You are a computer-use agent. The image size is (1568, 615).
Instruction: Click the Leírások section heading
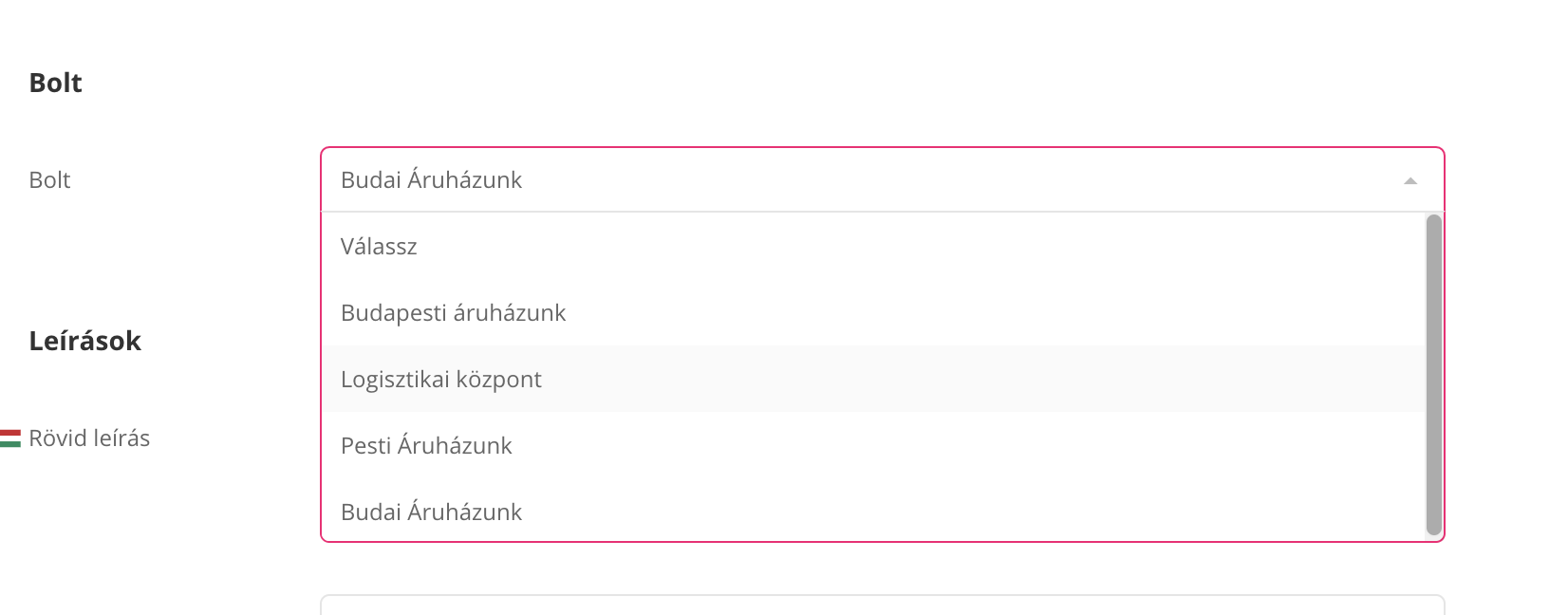(x=85, y=342)
